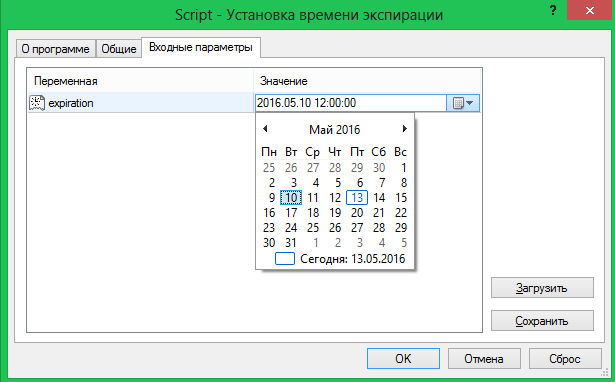Select date 16 in the calendar

(269, 213)
